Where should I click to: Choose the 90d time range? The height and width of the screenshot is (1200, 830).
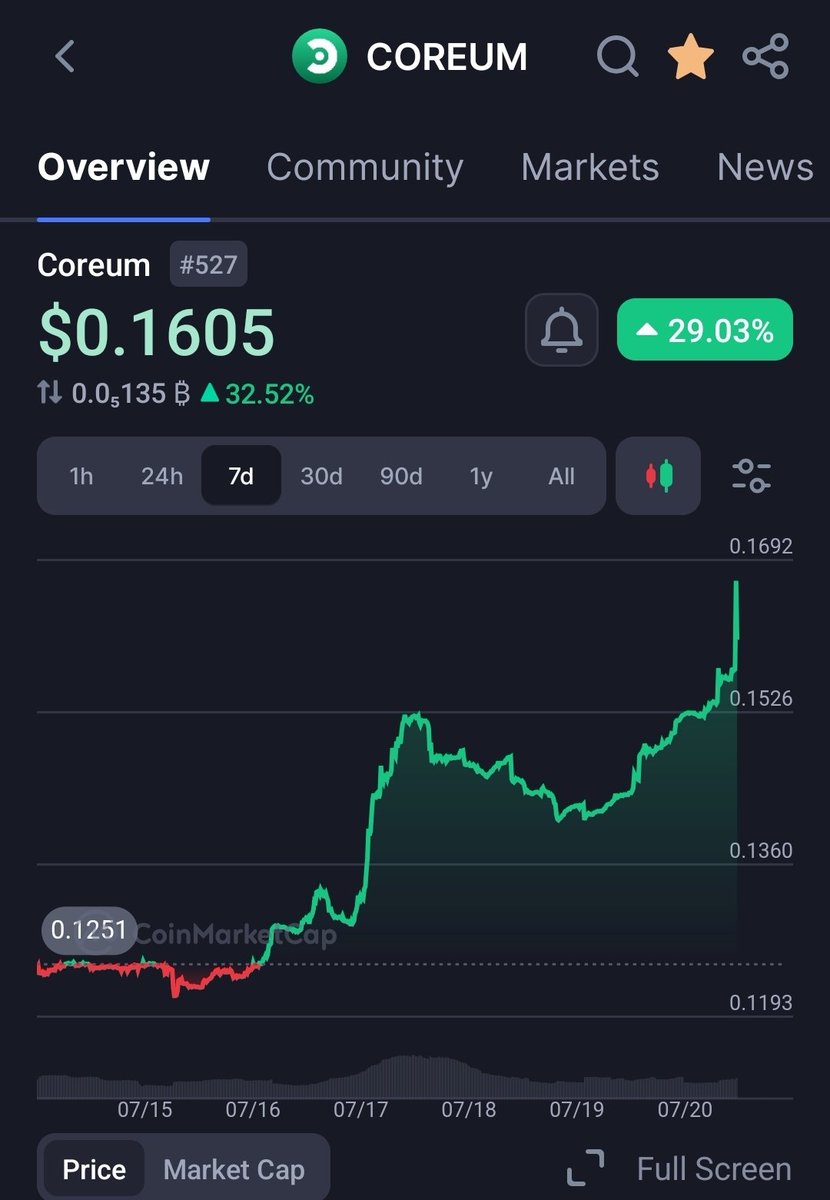pyautogui.click(x=401, y=476)
